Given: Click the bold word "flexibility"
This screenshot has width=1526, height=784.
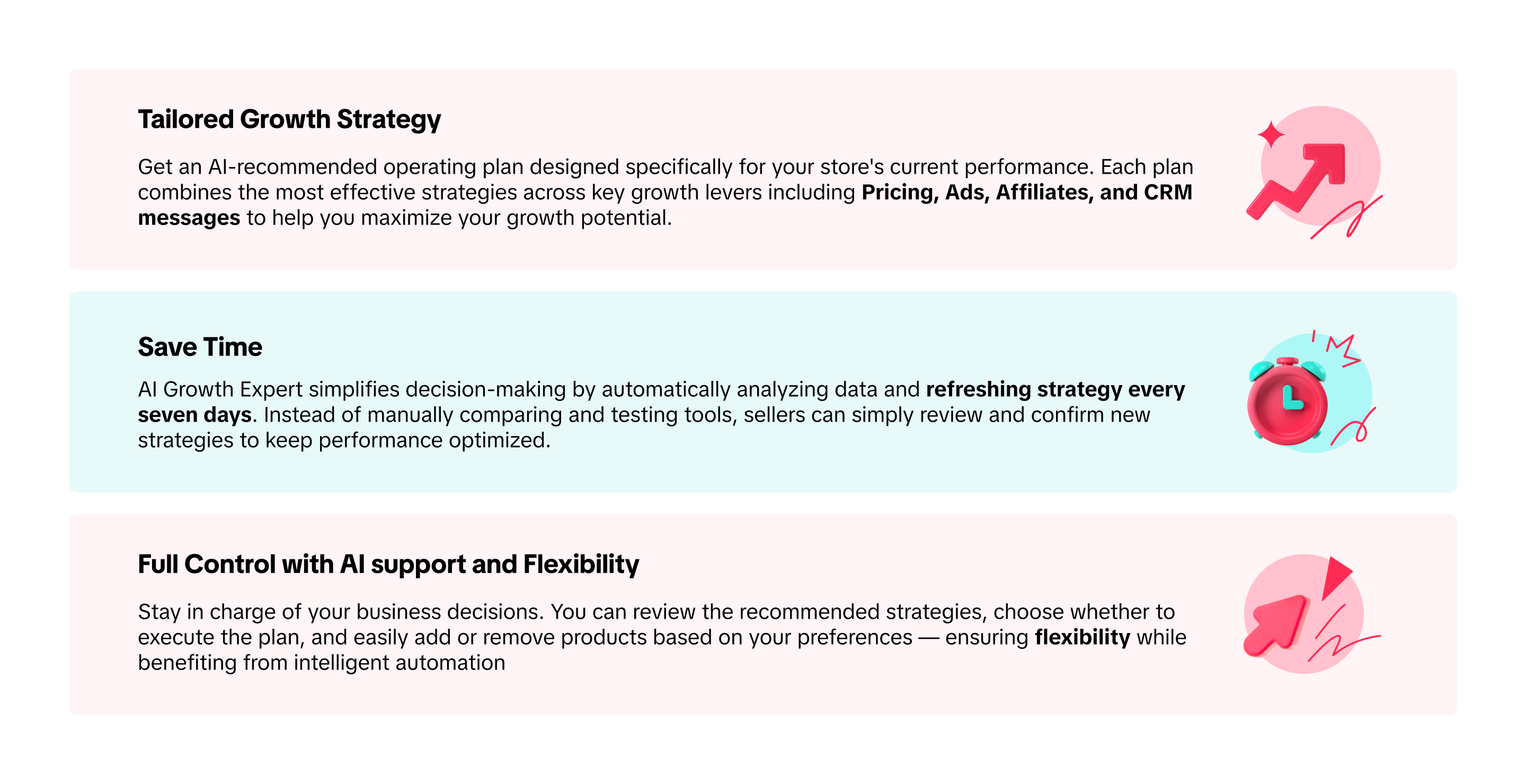Looking at the screenshot, I should [x=1081, y=638].
